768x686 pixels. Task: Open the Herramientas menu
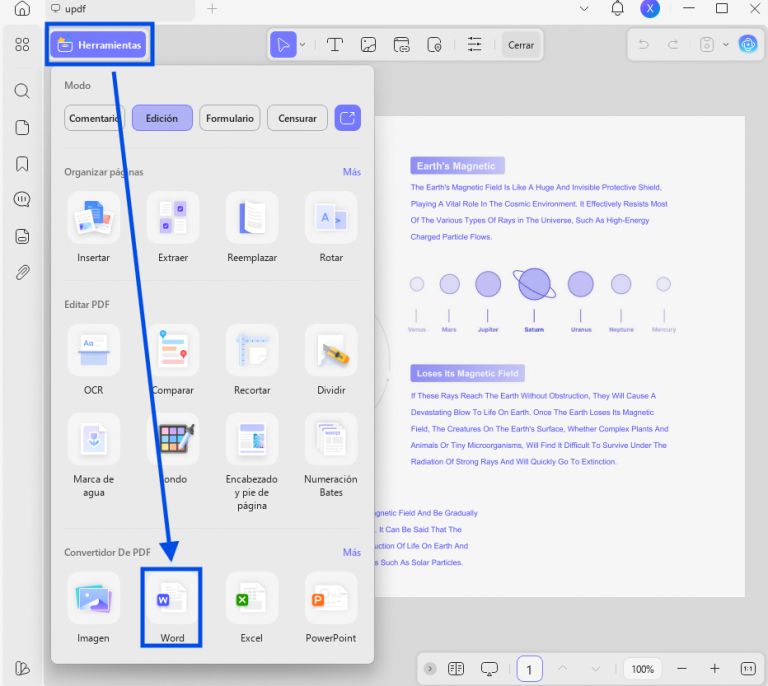click(99, 45)
